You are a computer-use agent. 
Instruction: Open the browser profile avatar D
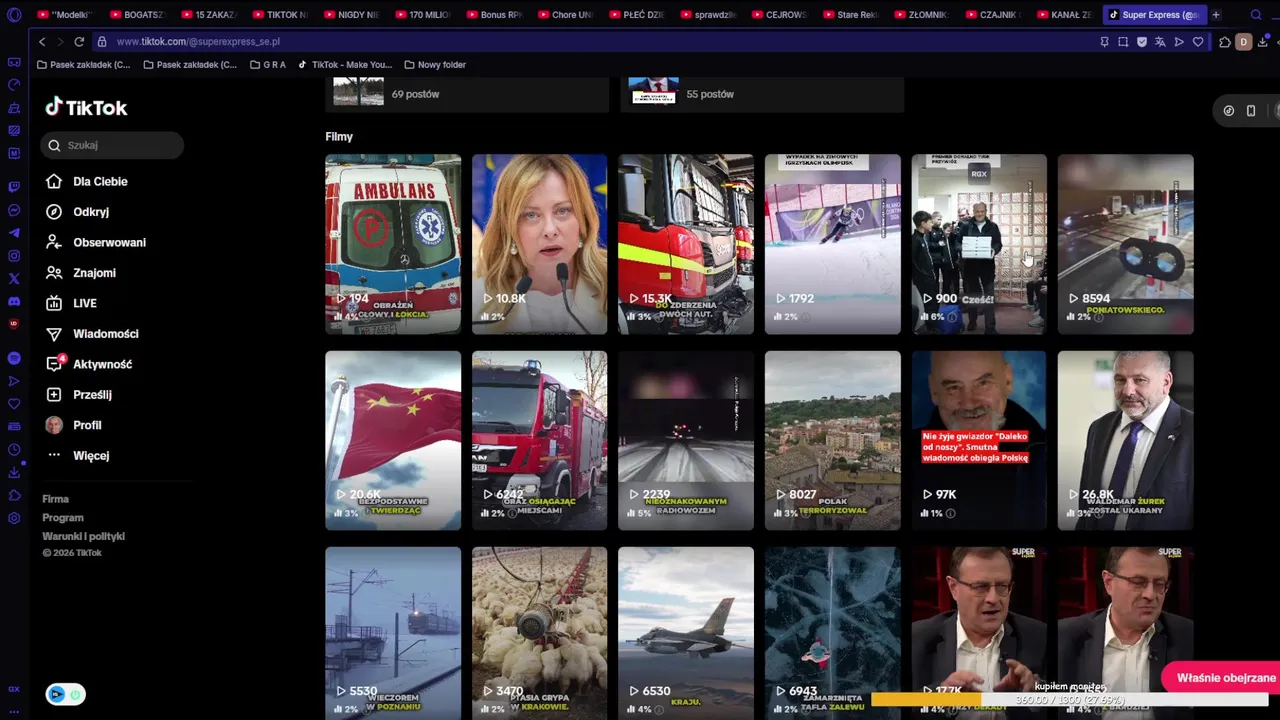[x=1244, y=42]
